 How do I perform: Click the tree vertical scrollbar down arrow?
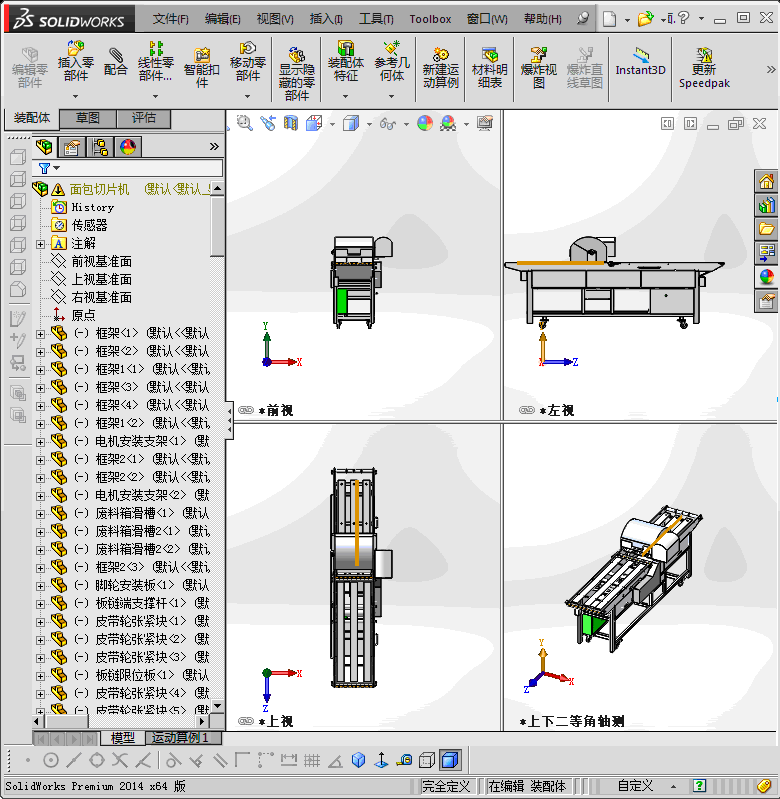tap(218, 706)
